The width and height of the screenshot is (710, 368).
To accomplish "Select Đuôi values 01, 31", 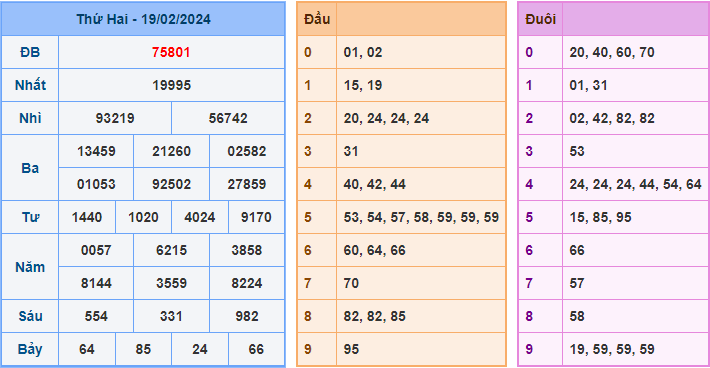I will pyautogui.click(x=588, y=85).
